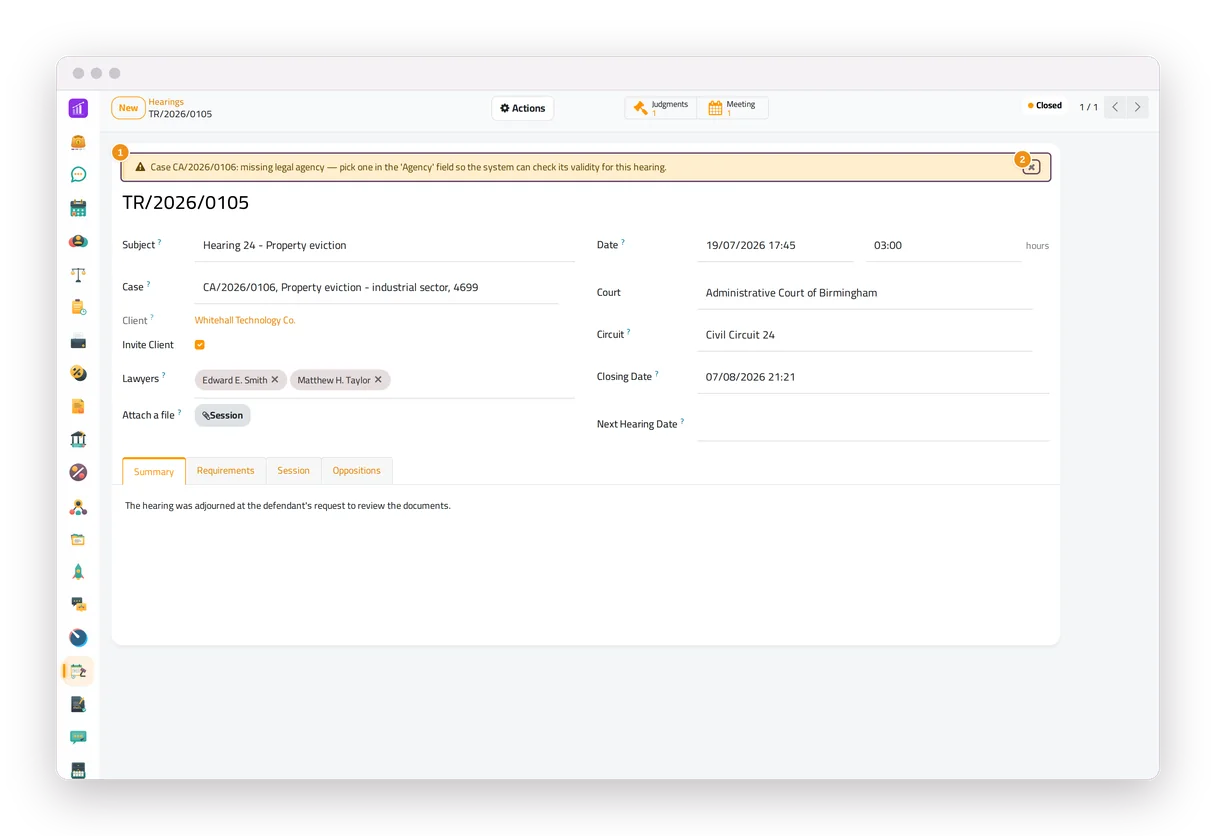This screenshot has width=1216, height=836.
Task: Remove lawyer Edward E. Smith tag
Action: coord(275,380)
